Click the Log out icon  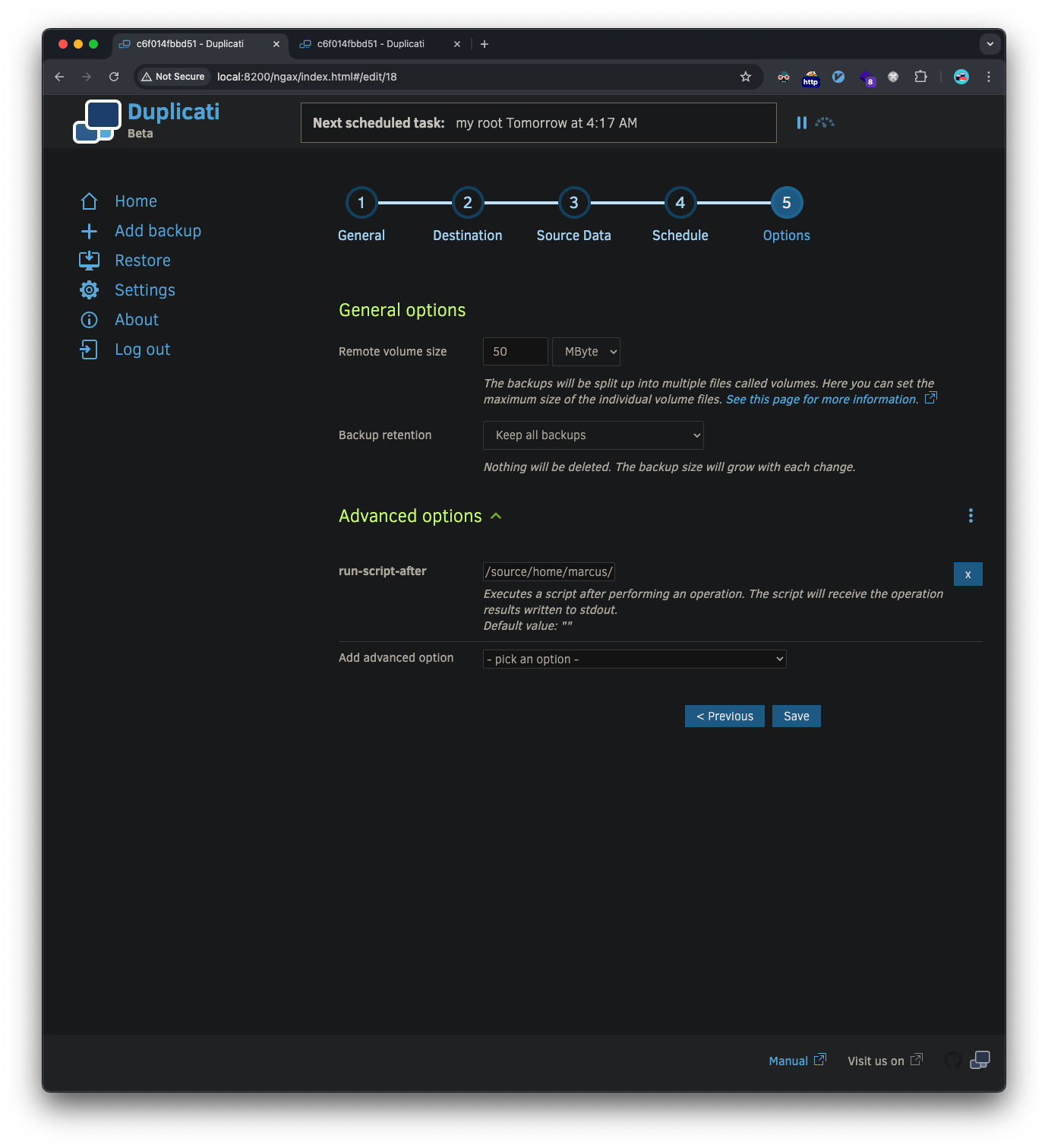coord(89,349)
